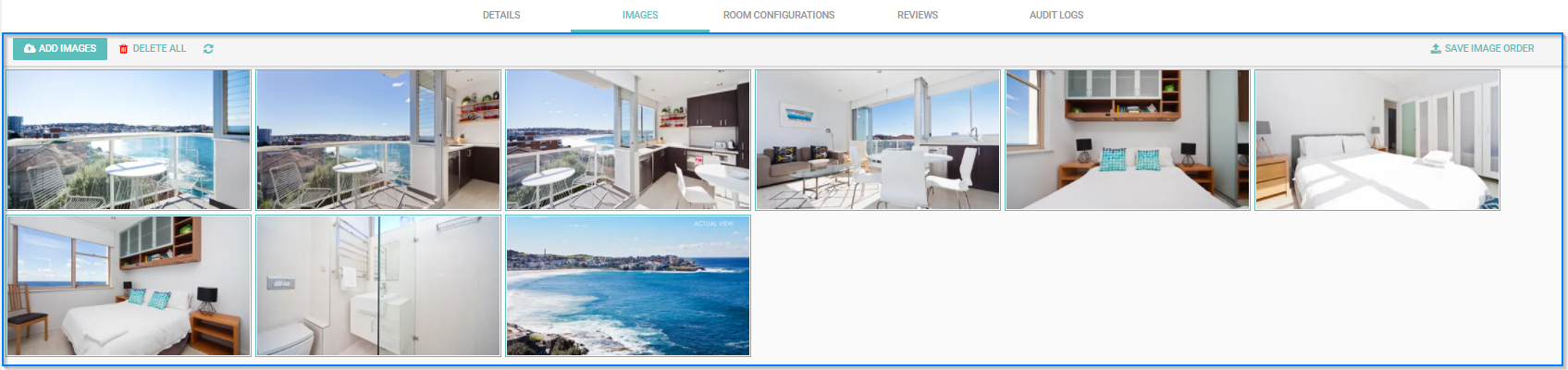This screenshot has height=370, width=1568.
Task: Click the upload icon beside Save Image Order
Action: tap(1436, 49)
